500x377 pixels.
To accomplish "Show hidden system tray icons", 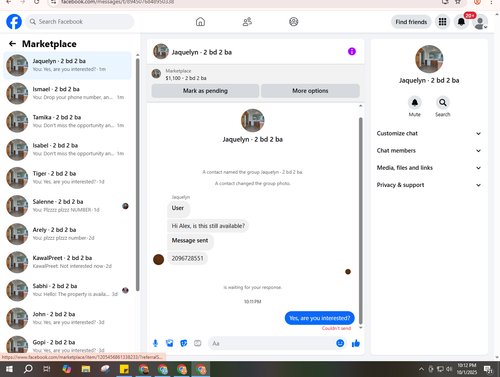I will pos(421,369).
